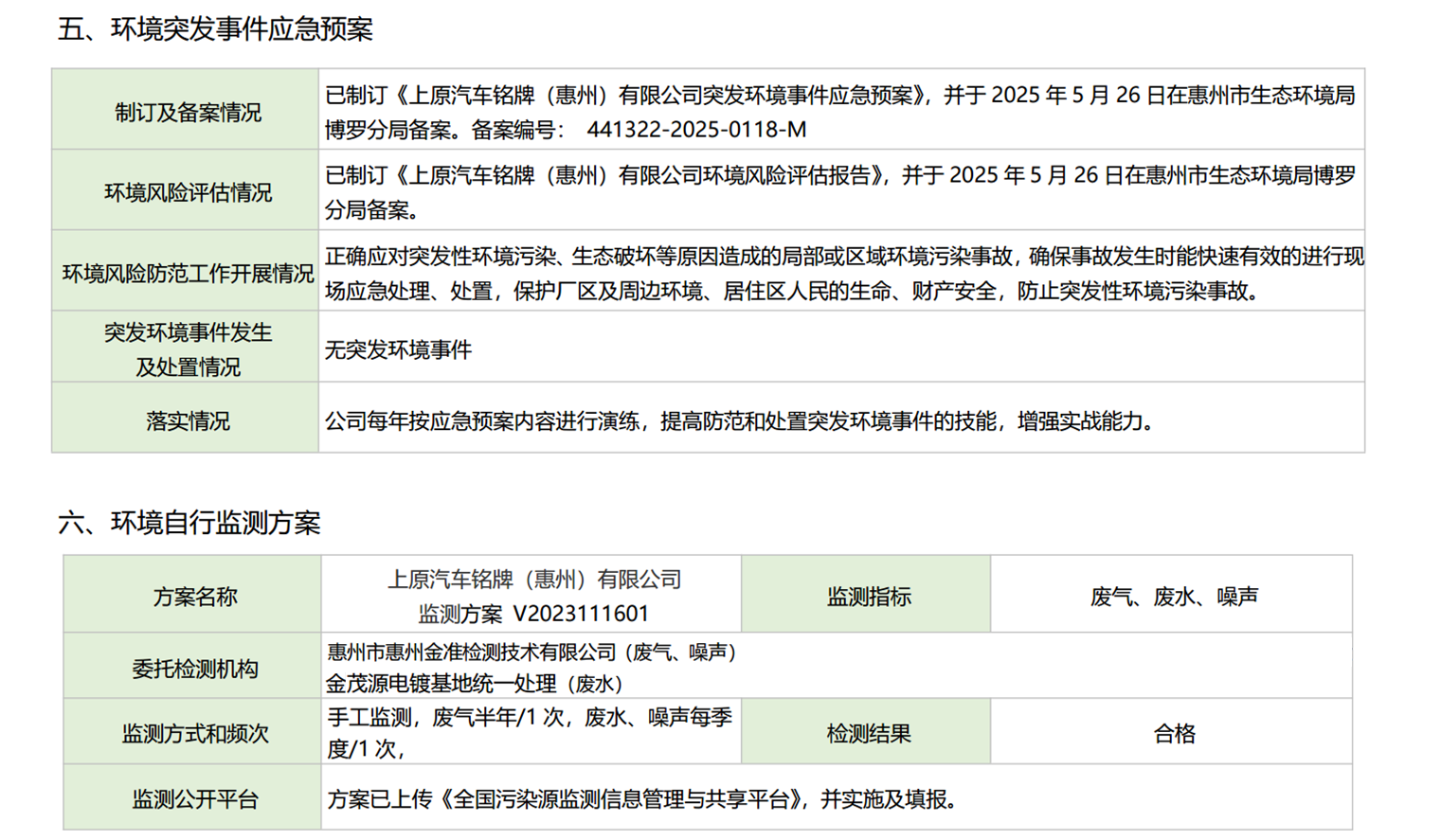Click the cell starting 公司每年按应急预案内容进行演练
Screen dimensions: 1441x840
pos(841,418)
